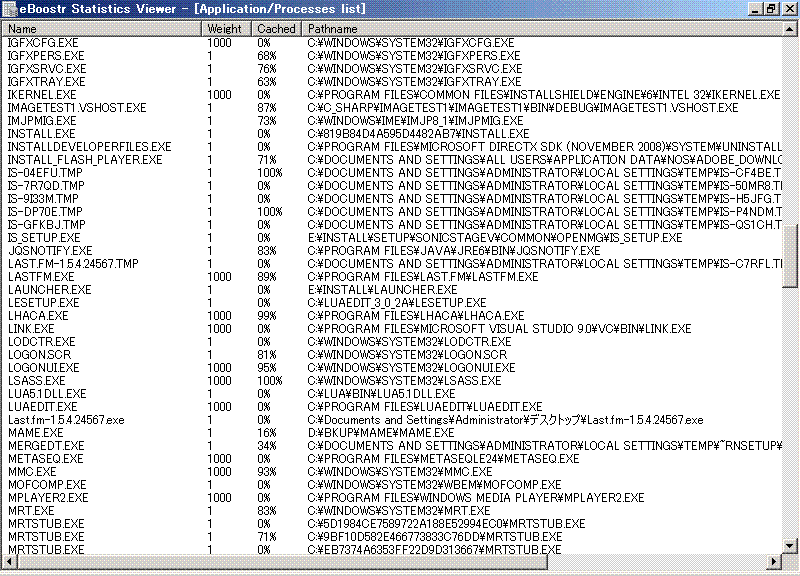The width and height of the screenshot is (800, 576).
Task: Sort list by the Cached column header
Action: click(x=276, y=29)
